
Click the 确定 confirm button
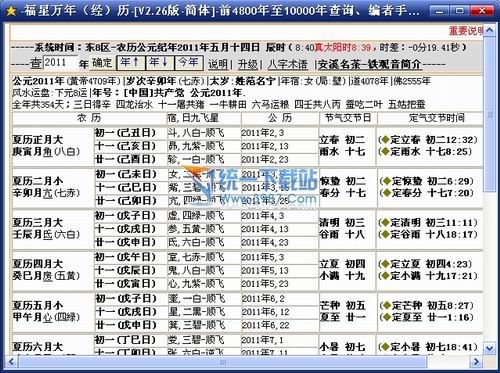[x=102, y=63]
